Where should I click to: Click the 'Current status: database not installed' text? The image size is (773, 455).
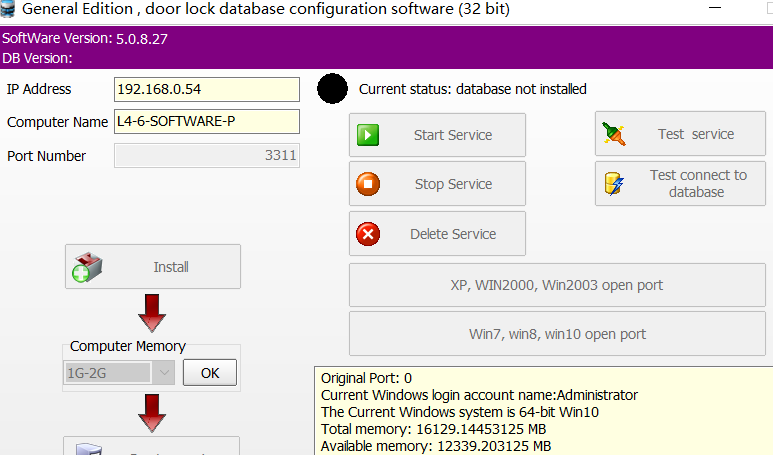tap(473, 89)
